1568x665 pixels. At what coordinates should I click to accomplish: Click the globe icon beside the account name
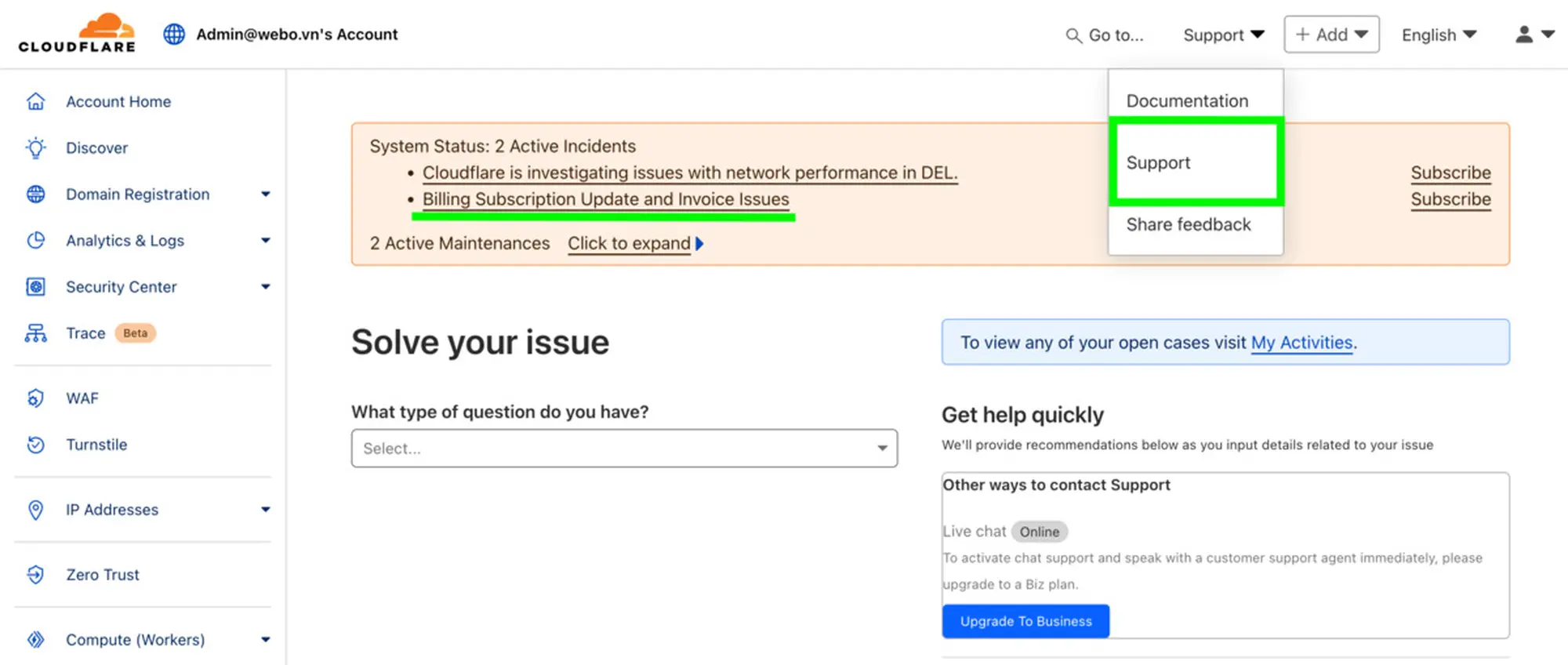point(174,35)
